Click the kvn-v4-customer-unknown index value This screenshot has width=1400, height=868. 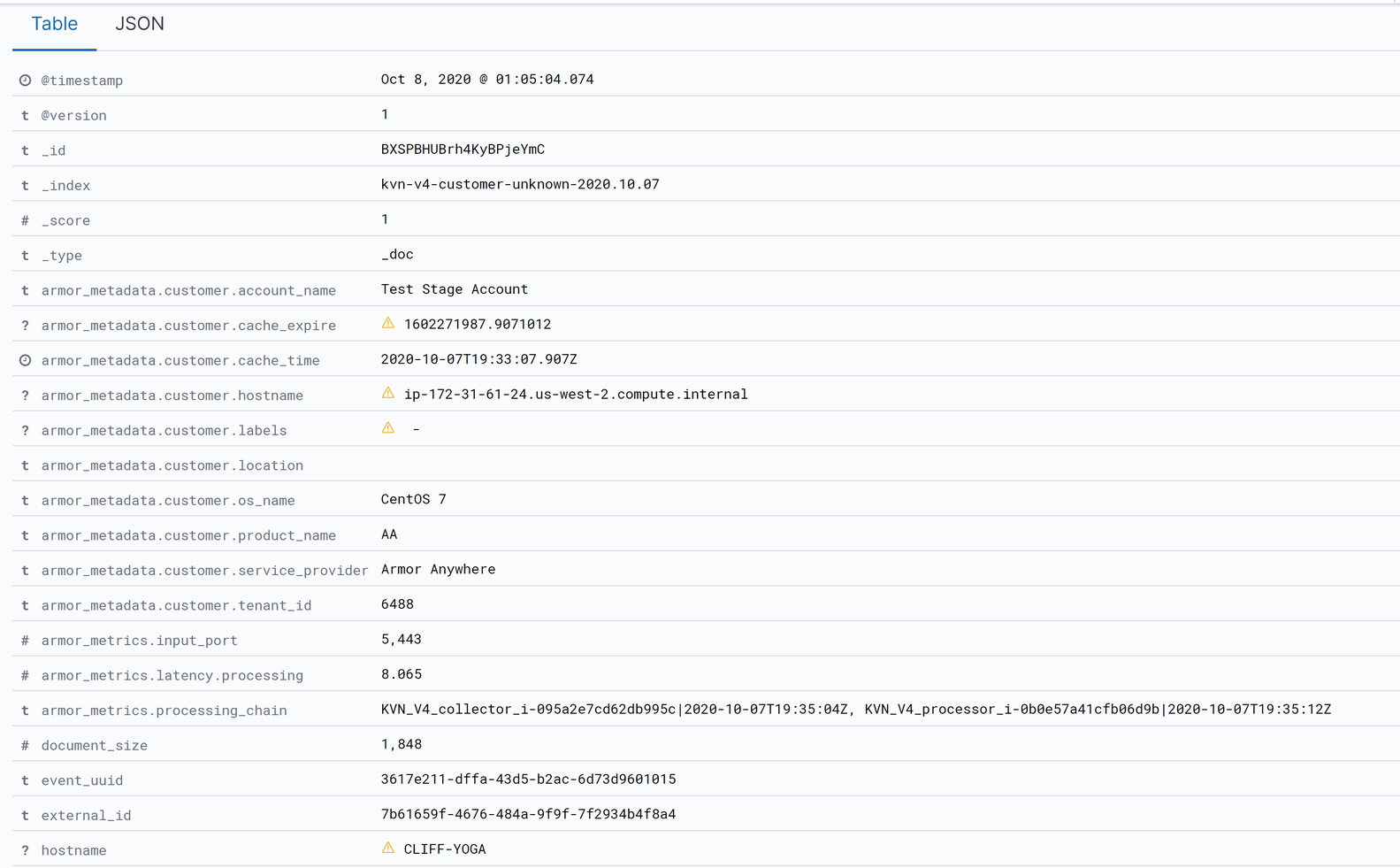tap(520, 185)
